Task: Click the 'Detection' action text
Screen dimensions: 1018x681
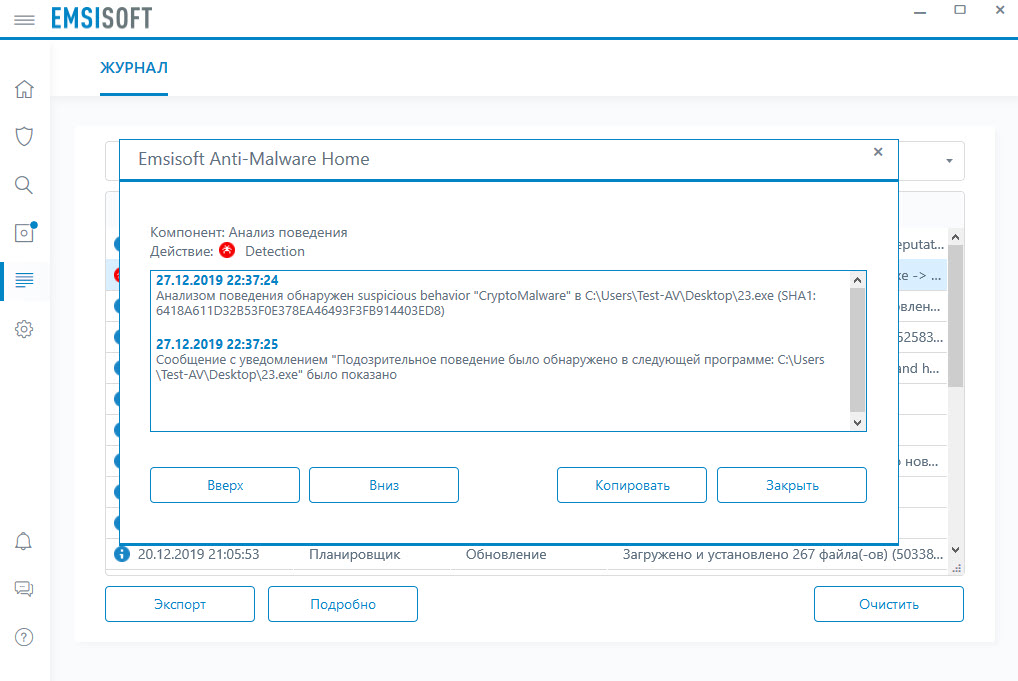Action: point(275,251)
